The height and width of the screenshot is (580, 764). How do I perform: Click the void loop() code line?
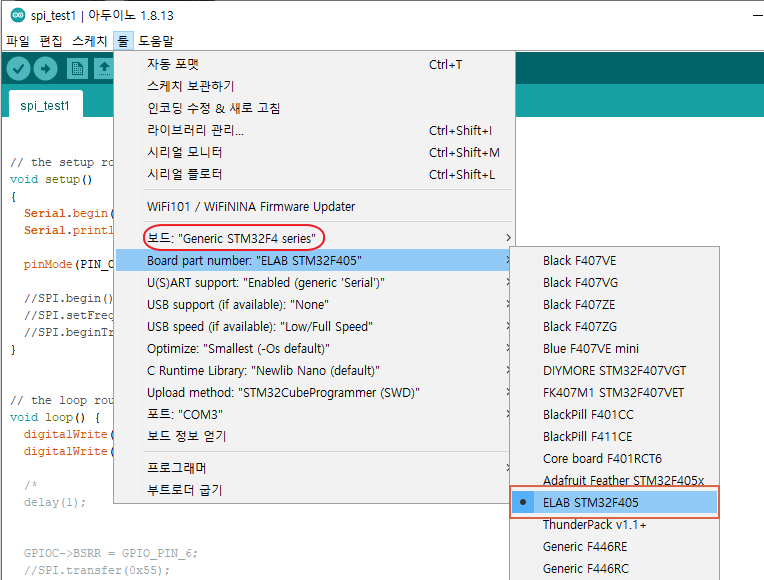coord(55,417)
